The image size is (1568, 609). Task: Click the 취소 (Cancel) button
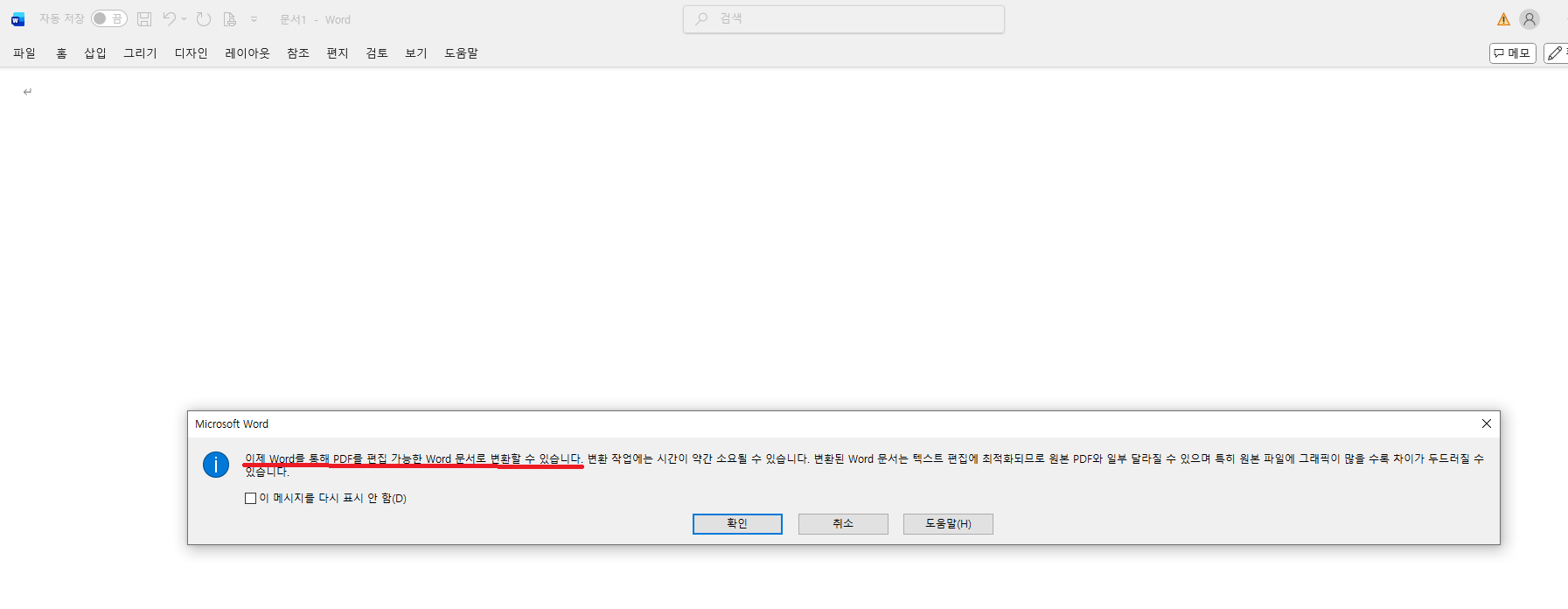[x=843, y=523]
